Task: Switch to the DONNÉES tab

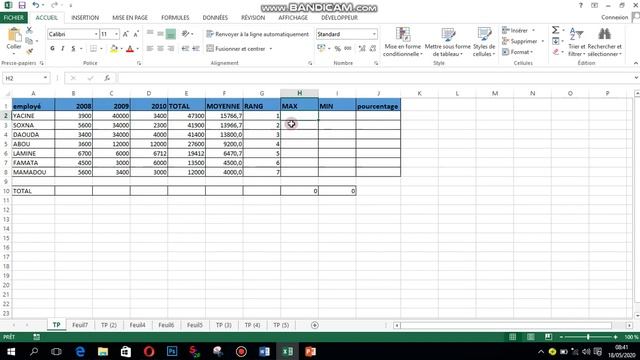Action: pos(215,18)
